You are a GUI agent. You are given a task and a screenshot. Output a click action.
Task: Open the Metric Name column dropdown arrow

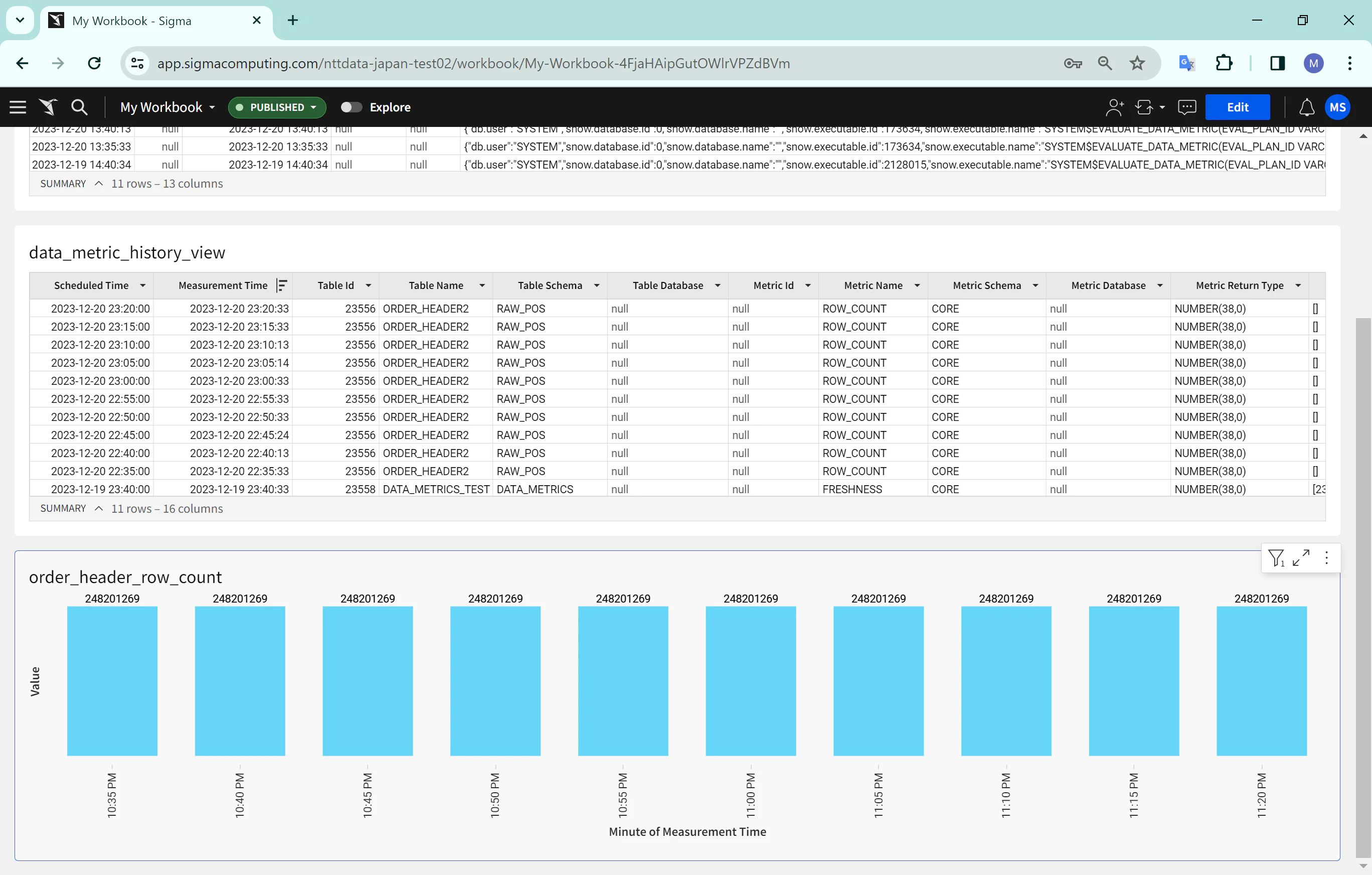tap(917, 285)
